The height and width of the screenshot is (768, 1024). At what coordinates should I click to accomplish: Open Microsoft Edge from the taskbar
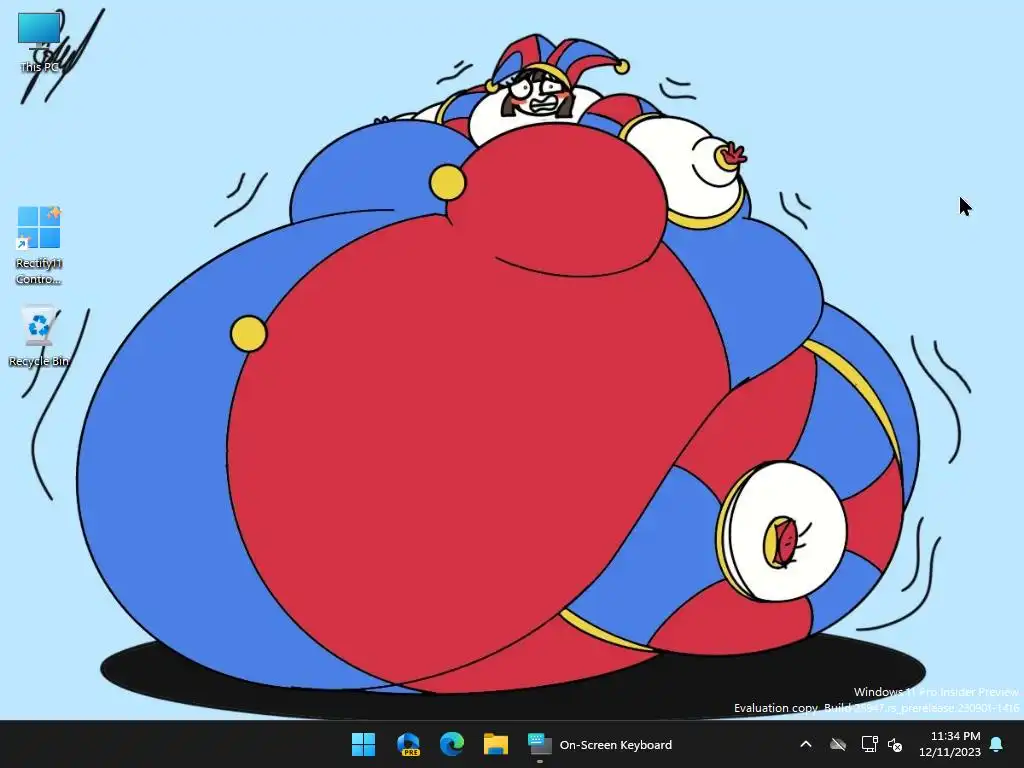452,744
